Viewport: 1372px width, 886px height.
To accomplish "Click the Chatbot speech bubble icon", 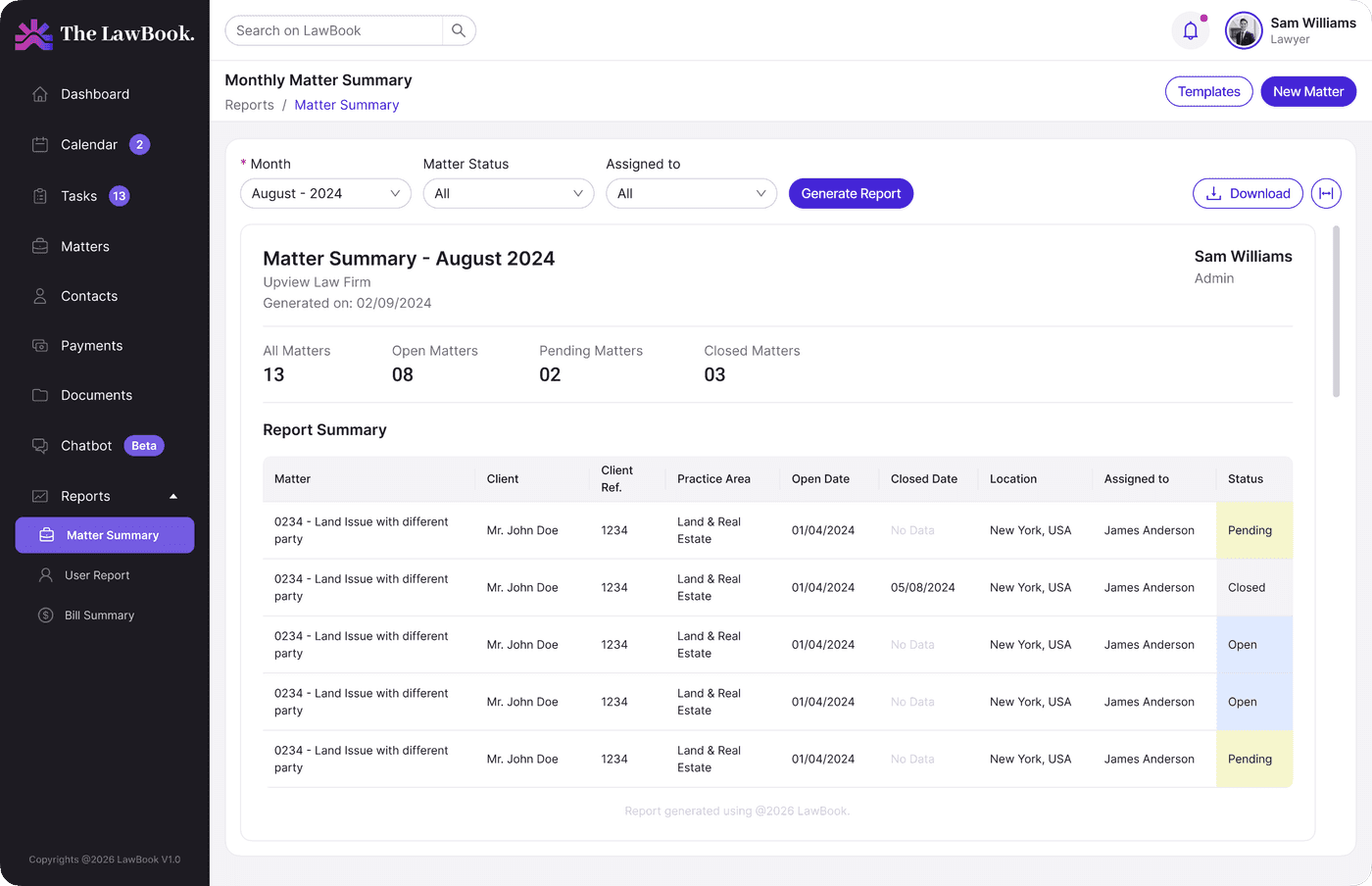I will (40, 446).
